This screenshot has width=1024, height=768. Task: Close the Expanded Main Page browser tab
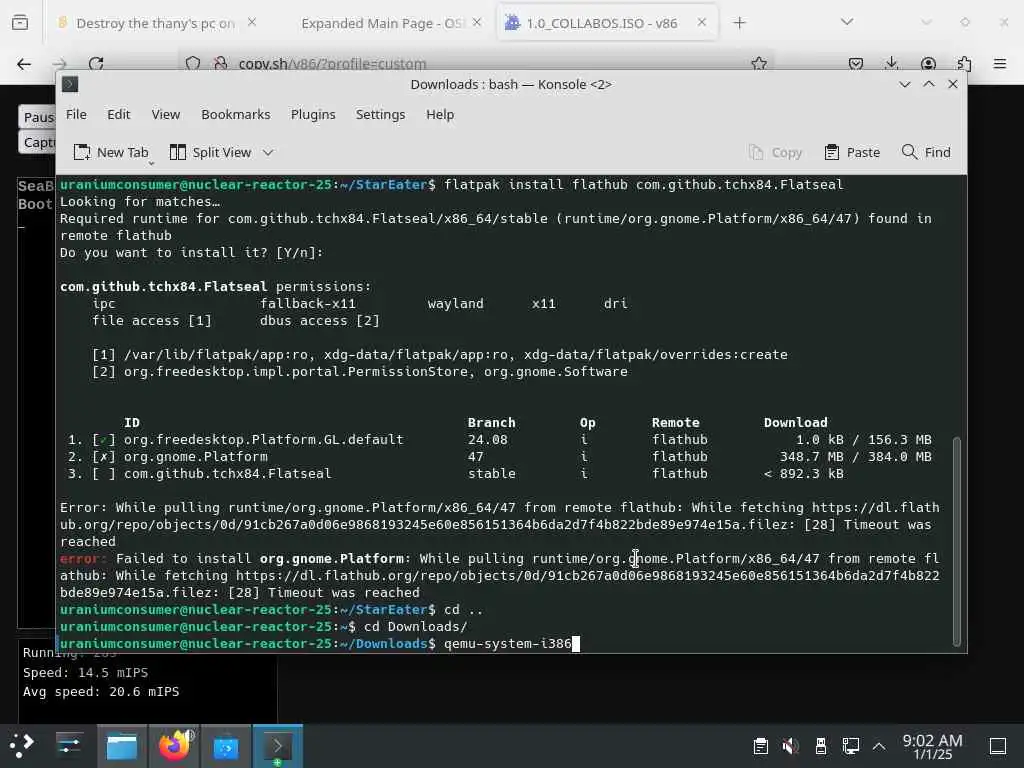[x=477, y=23]
